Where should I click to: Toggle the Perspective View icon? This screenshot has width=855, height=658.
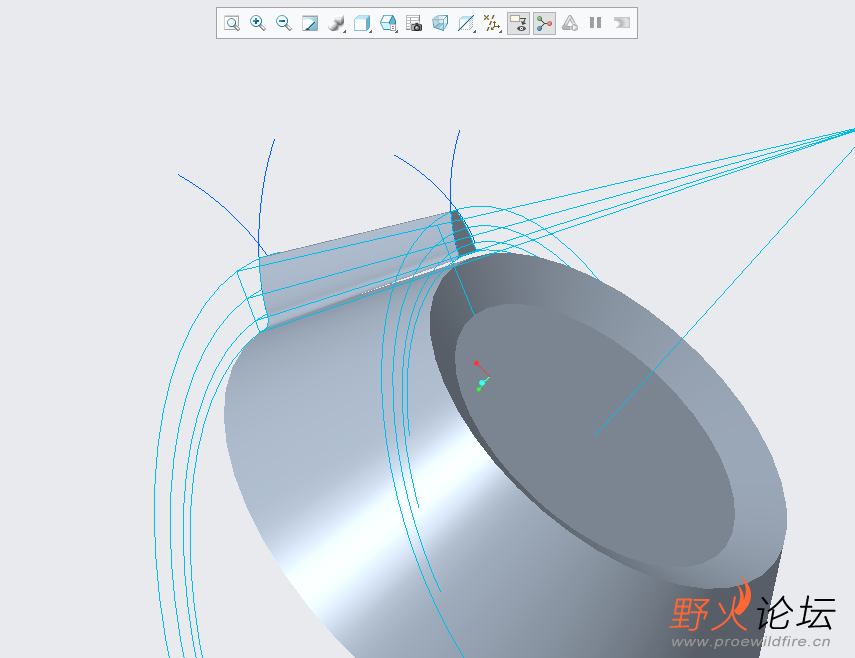(440, 23)
